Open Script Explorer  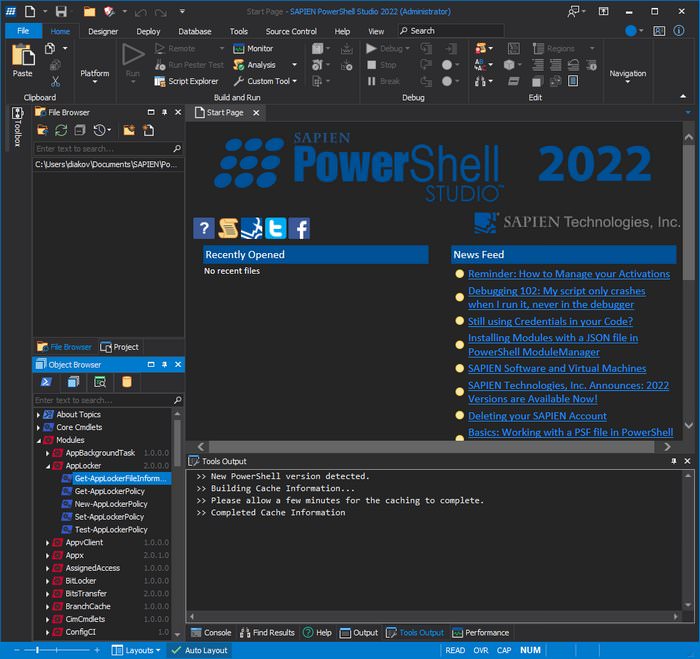click(x=186, y=81)
